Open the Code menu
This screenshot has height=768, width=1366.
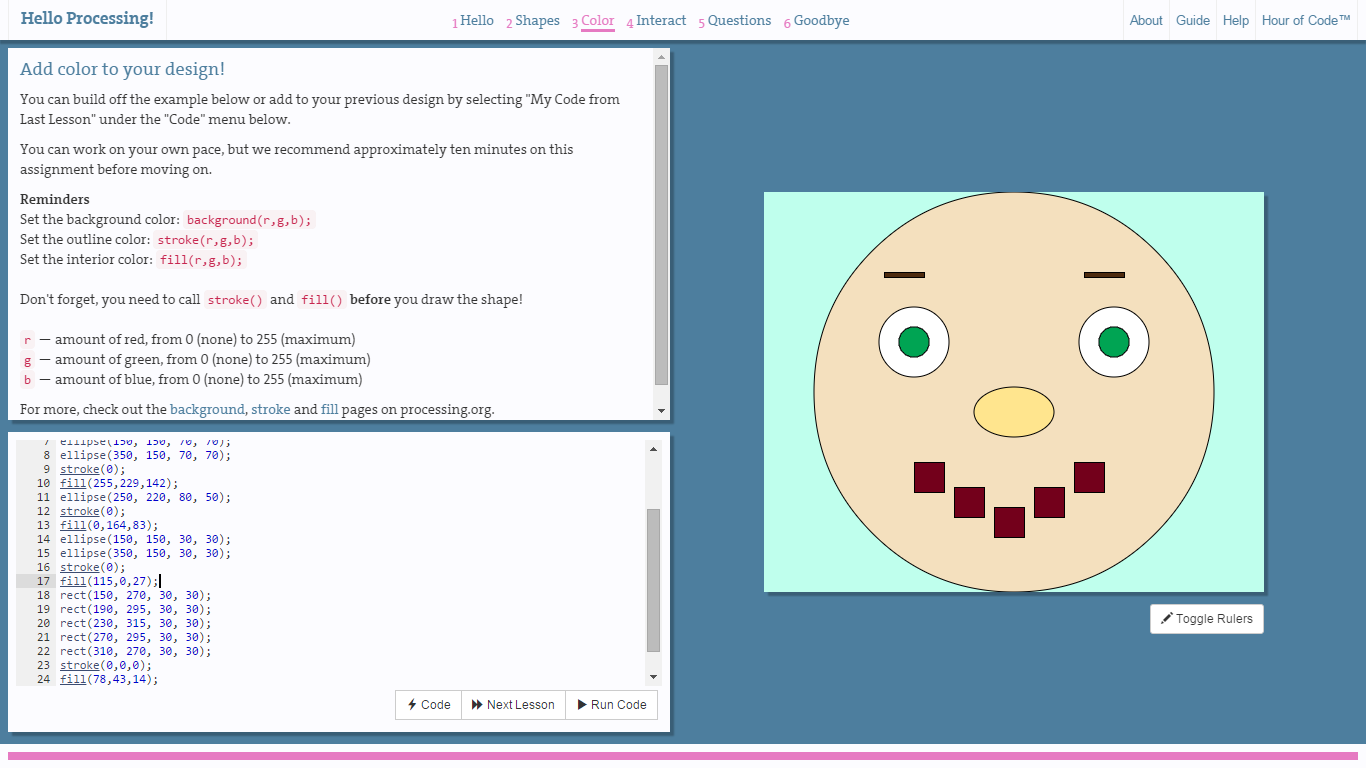[428, 705]
